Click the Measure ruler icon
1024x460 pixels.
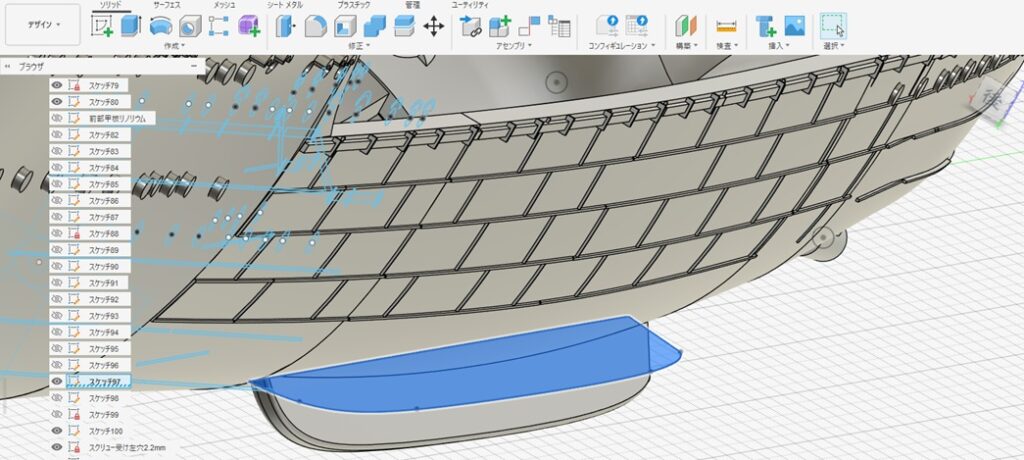coord(726,26)
